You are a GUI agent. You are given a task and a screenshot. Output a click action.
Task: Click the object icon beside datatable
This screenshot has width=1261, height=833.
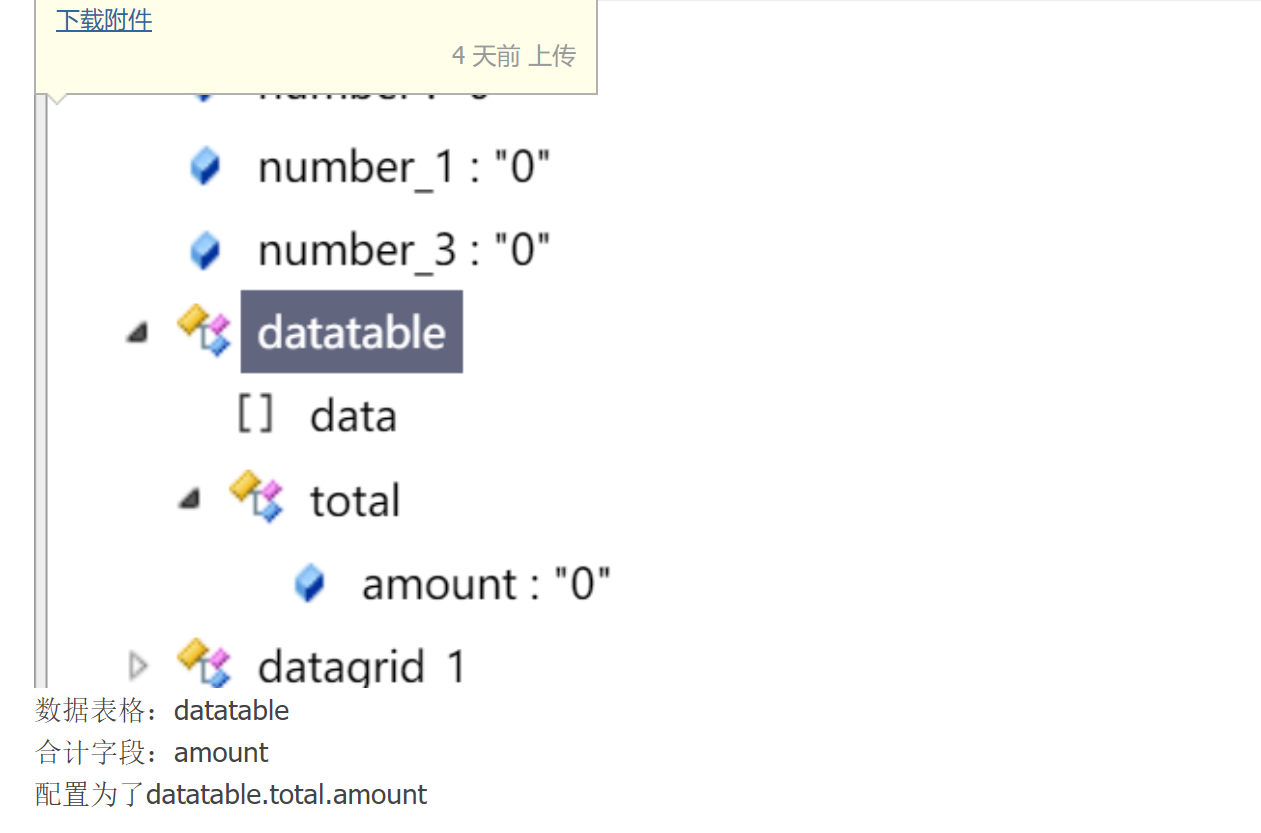(204, 331)
